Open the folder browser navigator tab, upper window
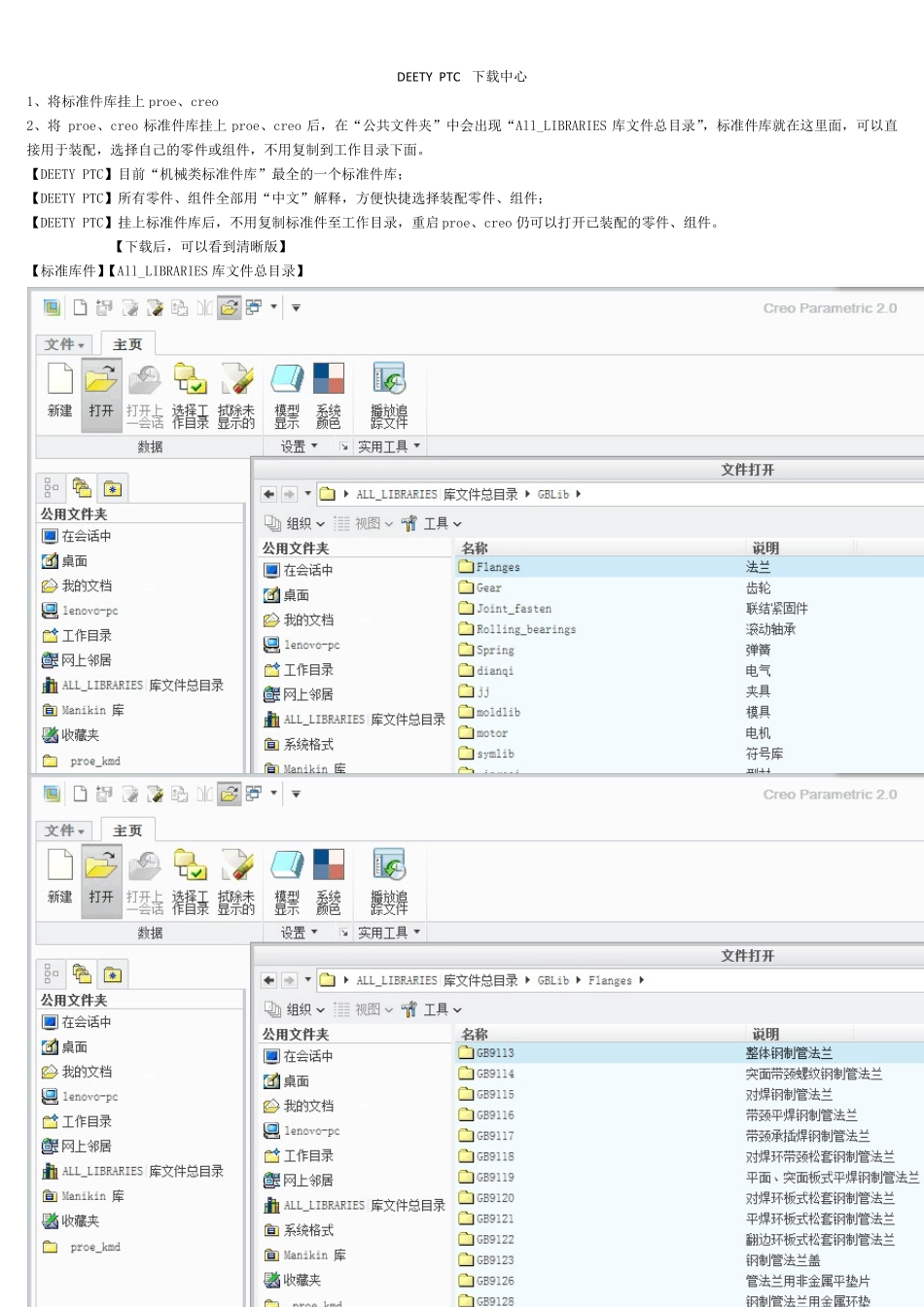This screenshot has width=924, height=1307. pos(82,488)
